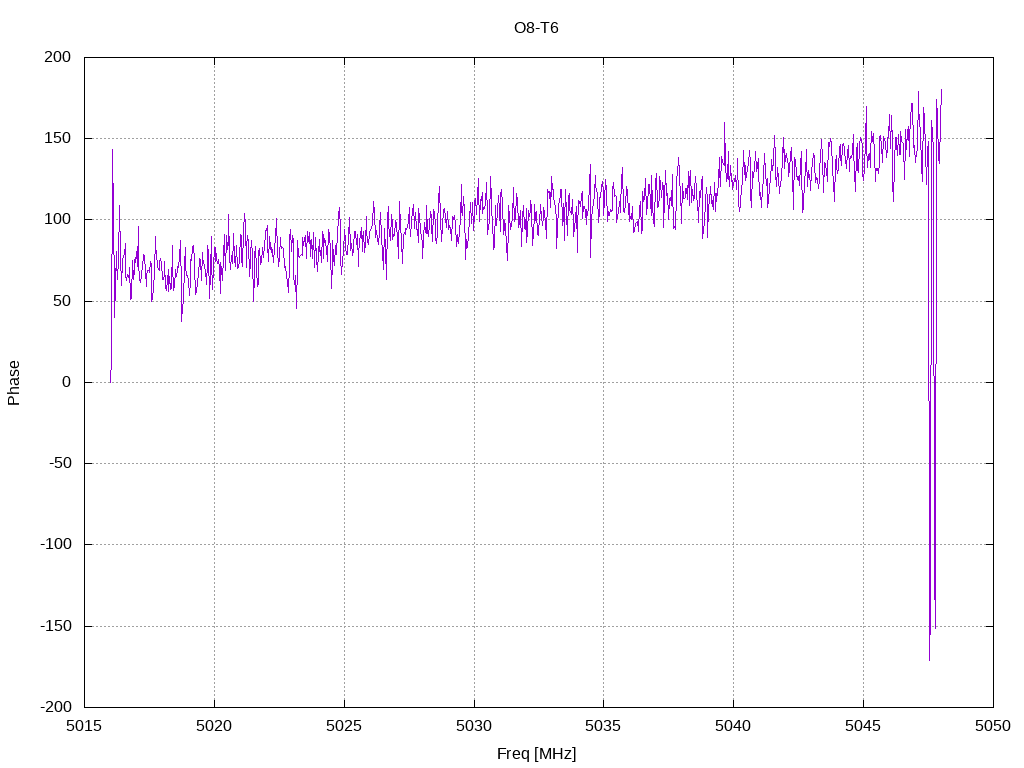Click y-axis tick label 0
Viewport: 1024px width, 768px height.
point(67,382)
